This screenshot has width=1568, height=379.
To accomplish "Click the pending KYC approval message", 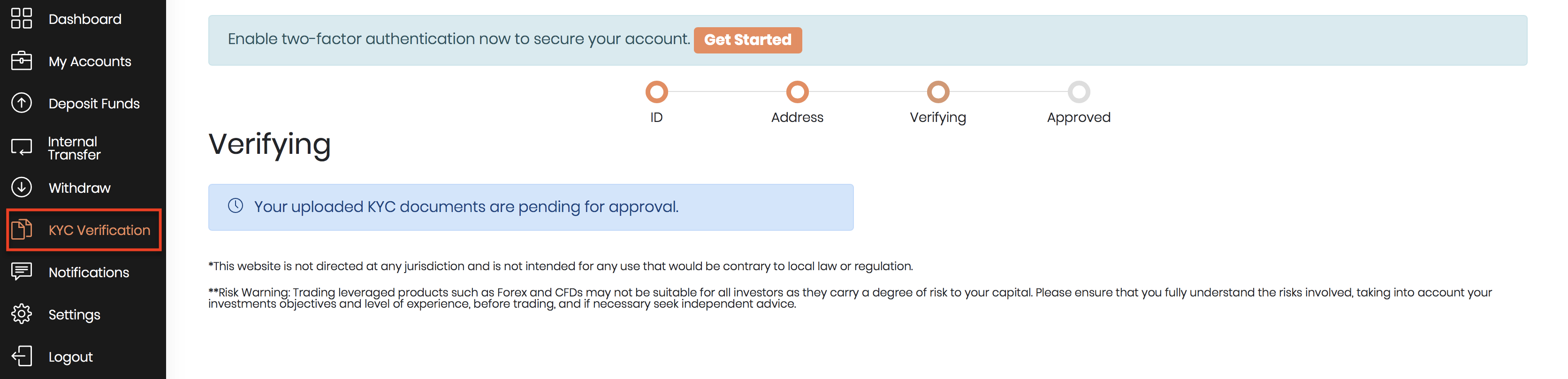I will click(x=465, y=207).
